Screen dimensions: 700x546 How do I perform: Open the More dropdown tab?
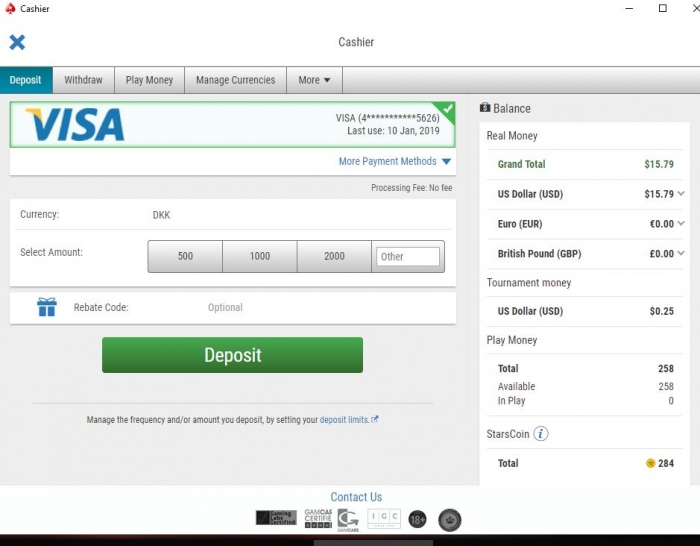coord(315,80)
